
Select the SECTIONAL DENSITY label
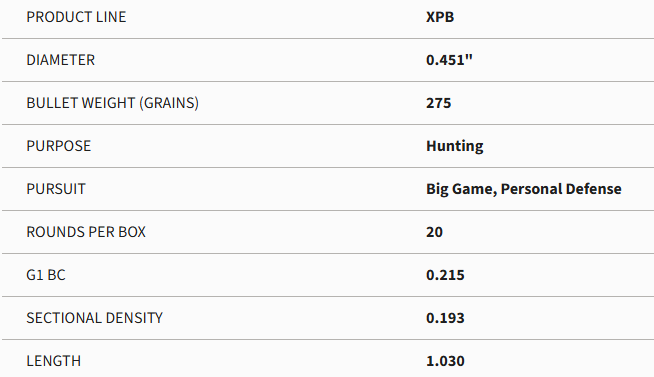[x=95, y=318]
